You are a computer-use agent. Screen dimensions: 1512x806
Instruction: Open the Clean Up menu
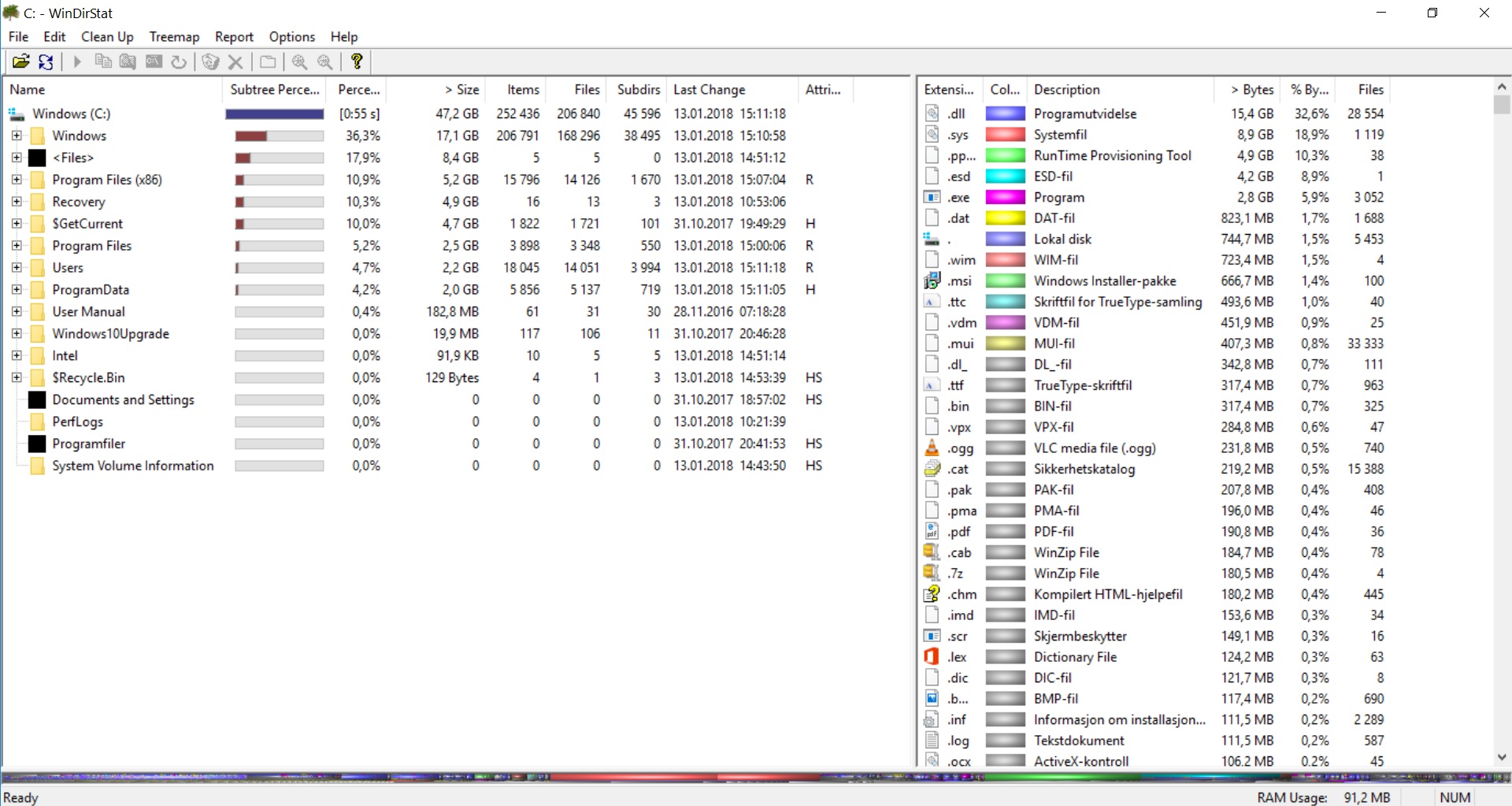coord(107,36)
